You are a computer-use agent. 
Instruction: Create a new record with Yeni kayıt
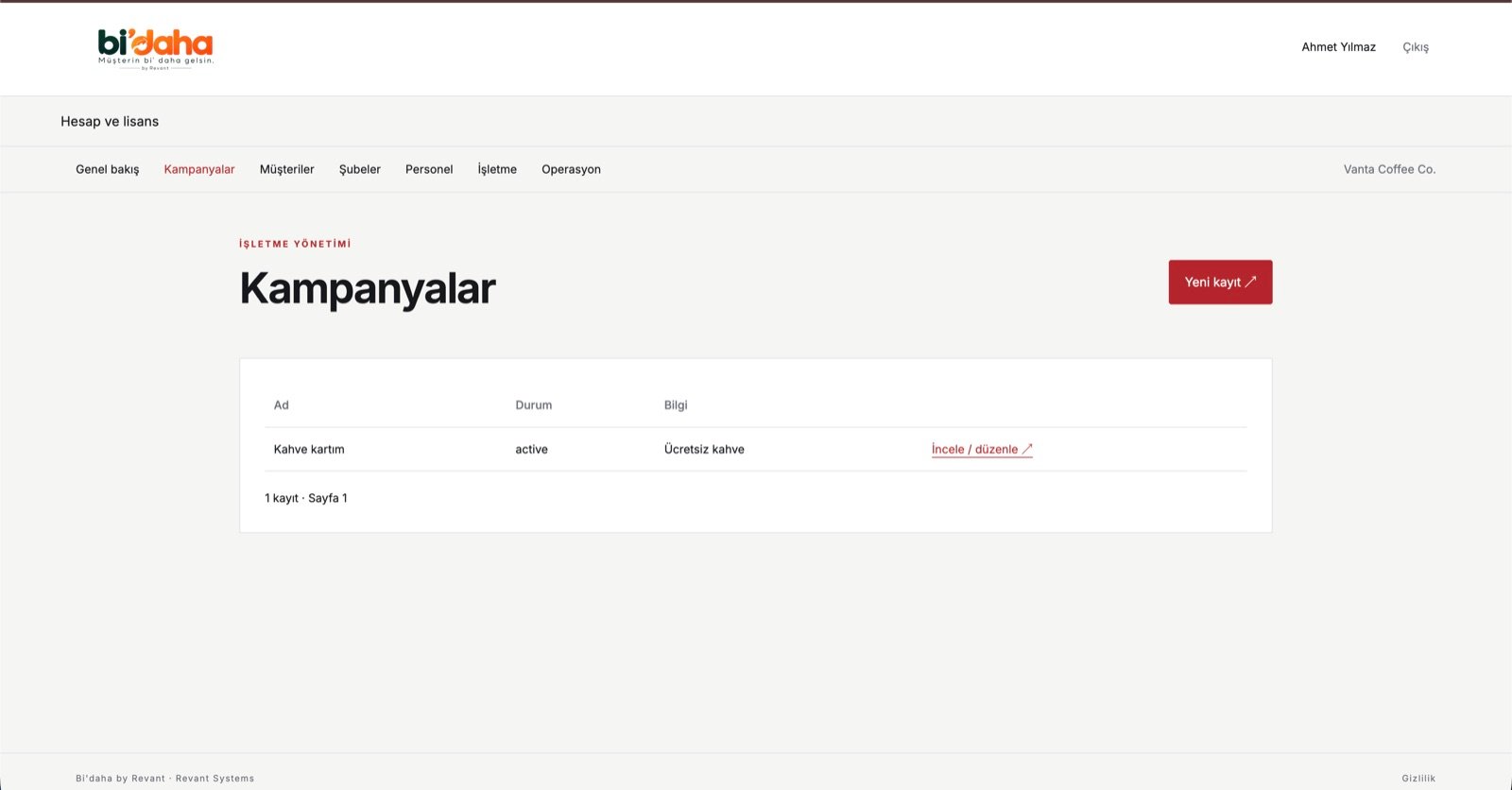pyautogui.click(x=1220, y=282)
